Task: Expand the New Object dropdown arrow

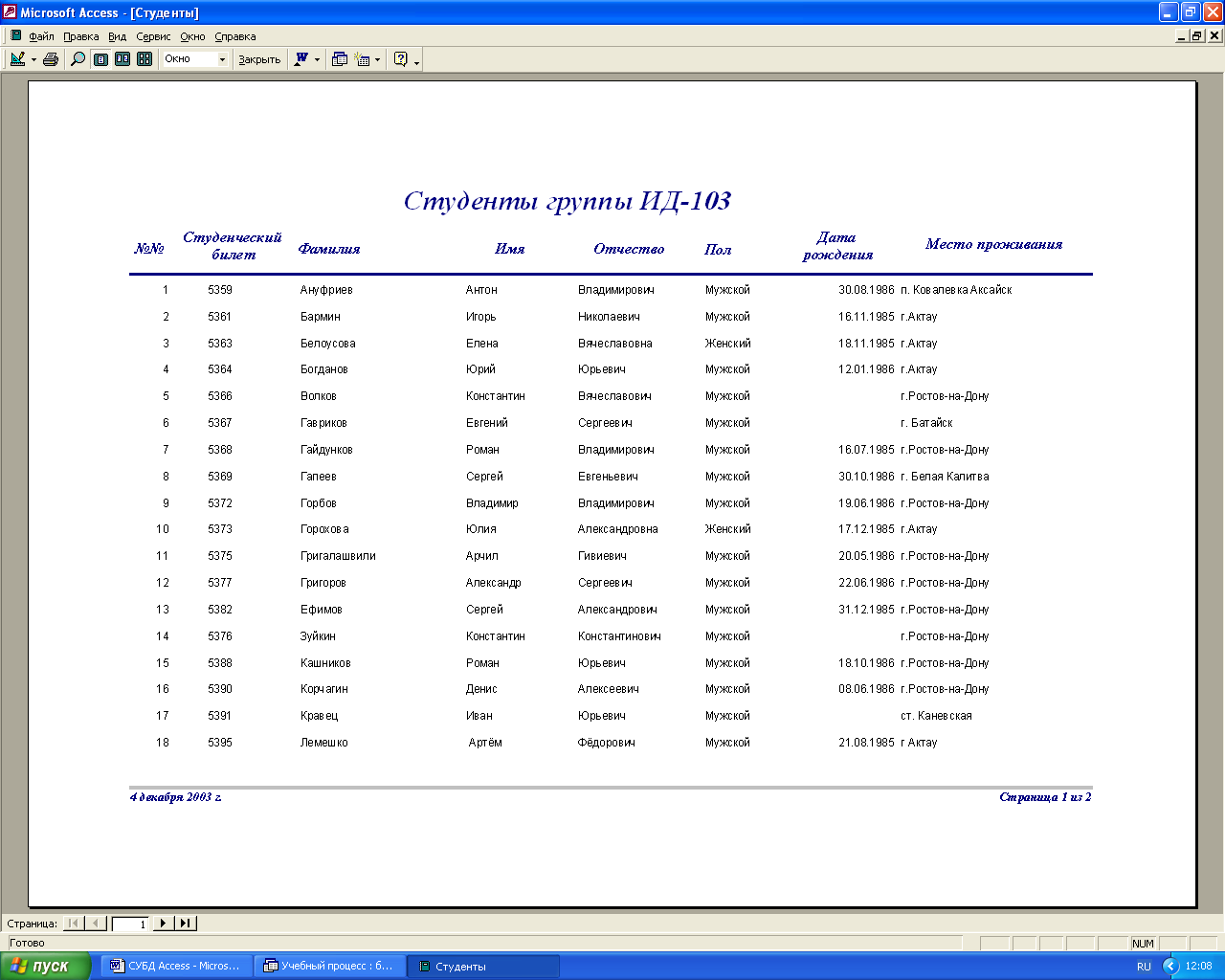Action: tap(378, 59)
